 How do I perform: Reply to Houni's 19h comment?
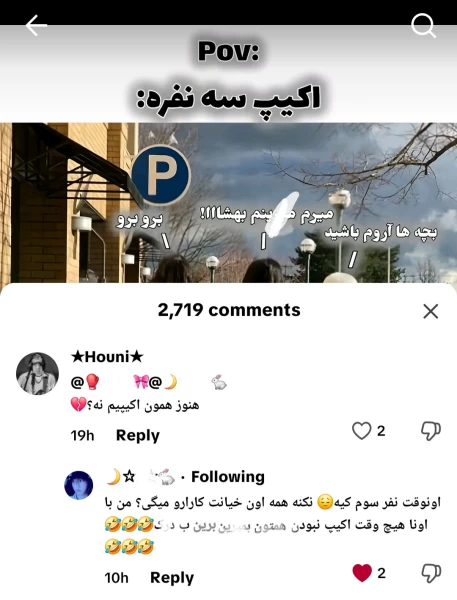[x=137, y=435]
